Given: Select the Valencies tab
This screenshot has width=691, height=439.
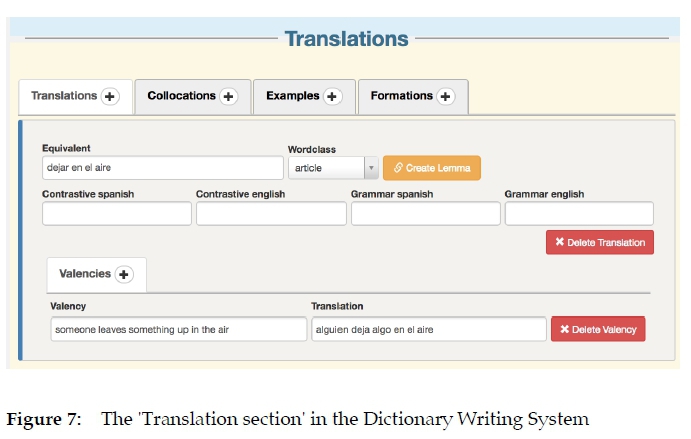Looking at the screenshot, I should (x=84, y=274).
